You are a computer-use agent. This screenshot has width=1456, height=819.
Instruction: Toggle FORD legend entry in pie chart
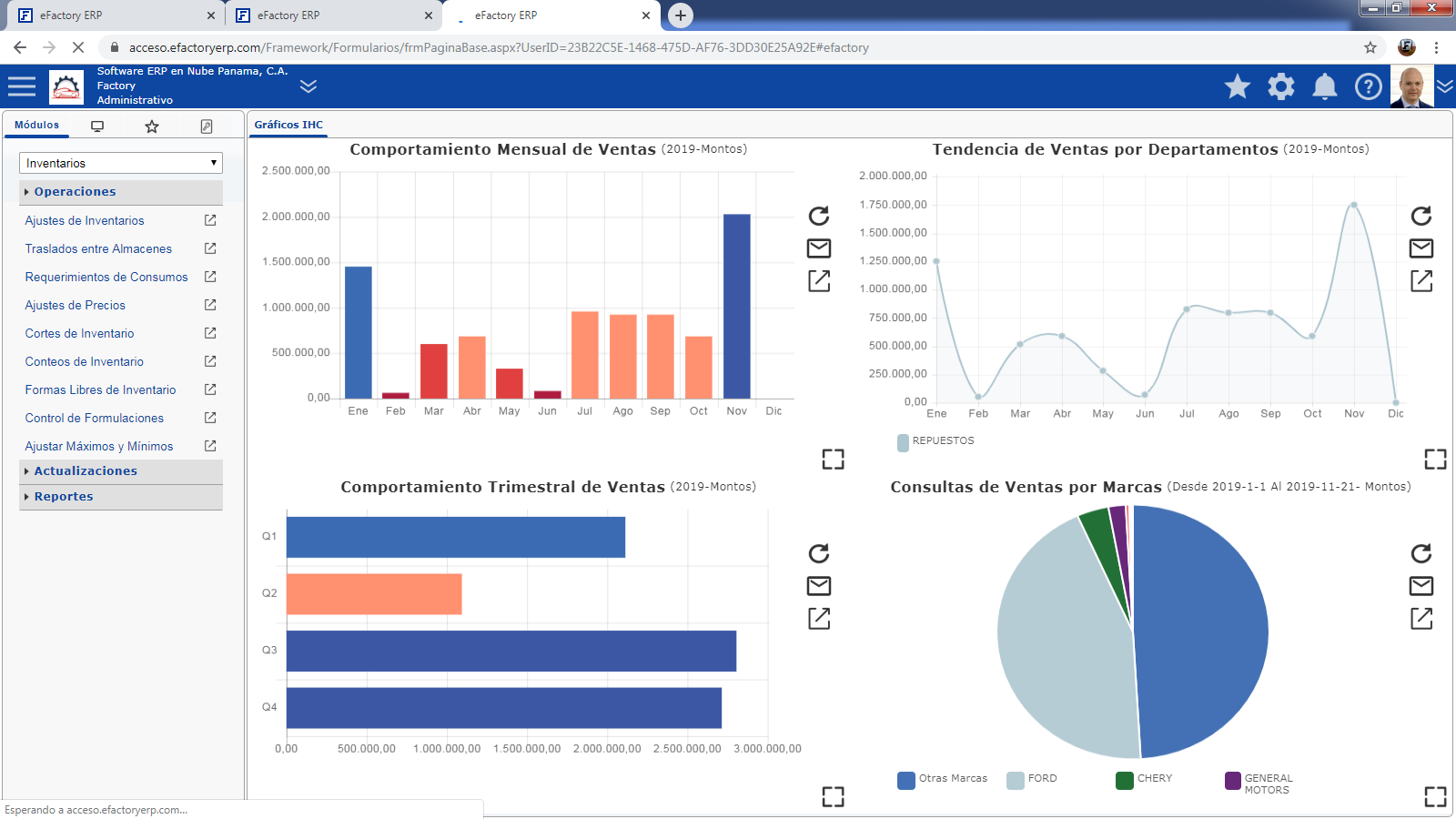pos(1041,779)
